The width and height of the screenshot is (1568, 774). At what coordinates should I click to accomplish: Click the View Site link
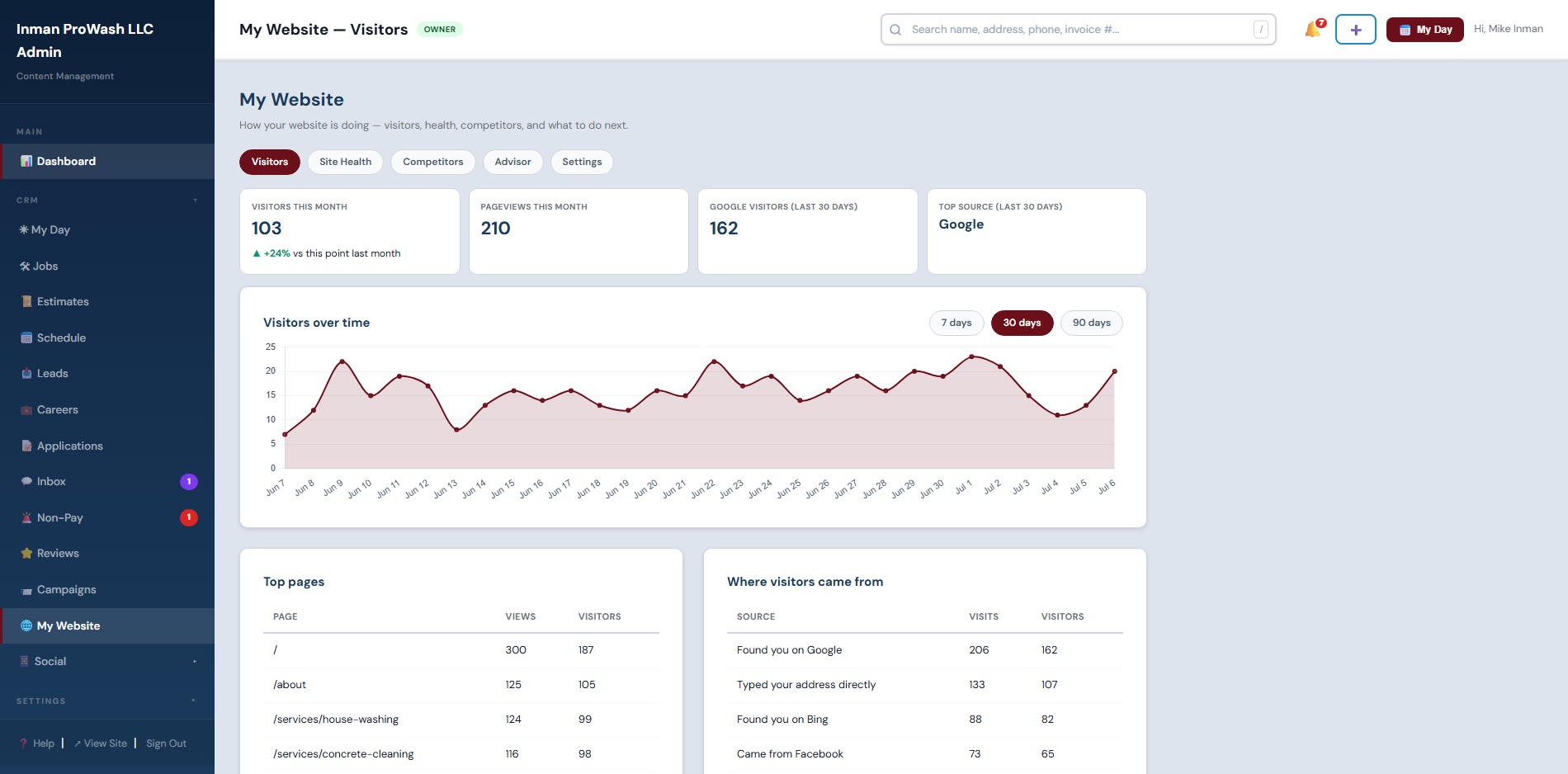point(101,743)
